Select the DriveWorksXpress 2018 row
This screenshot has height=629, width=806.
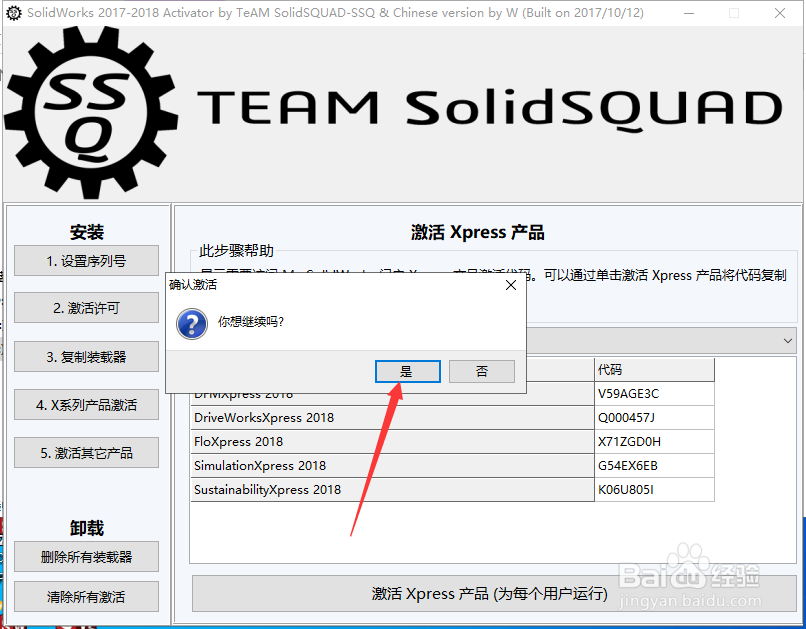tap(393, 418)
